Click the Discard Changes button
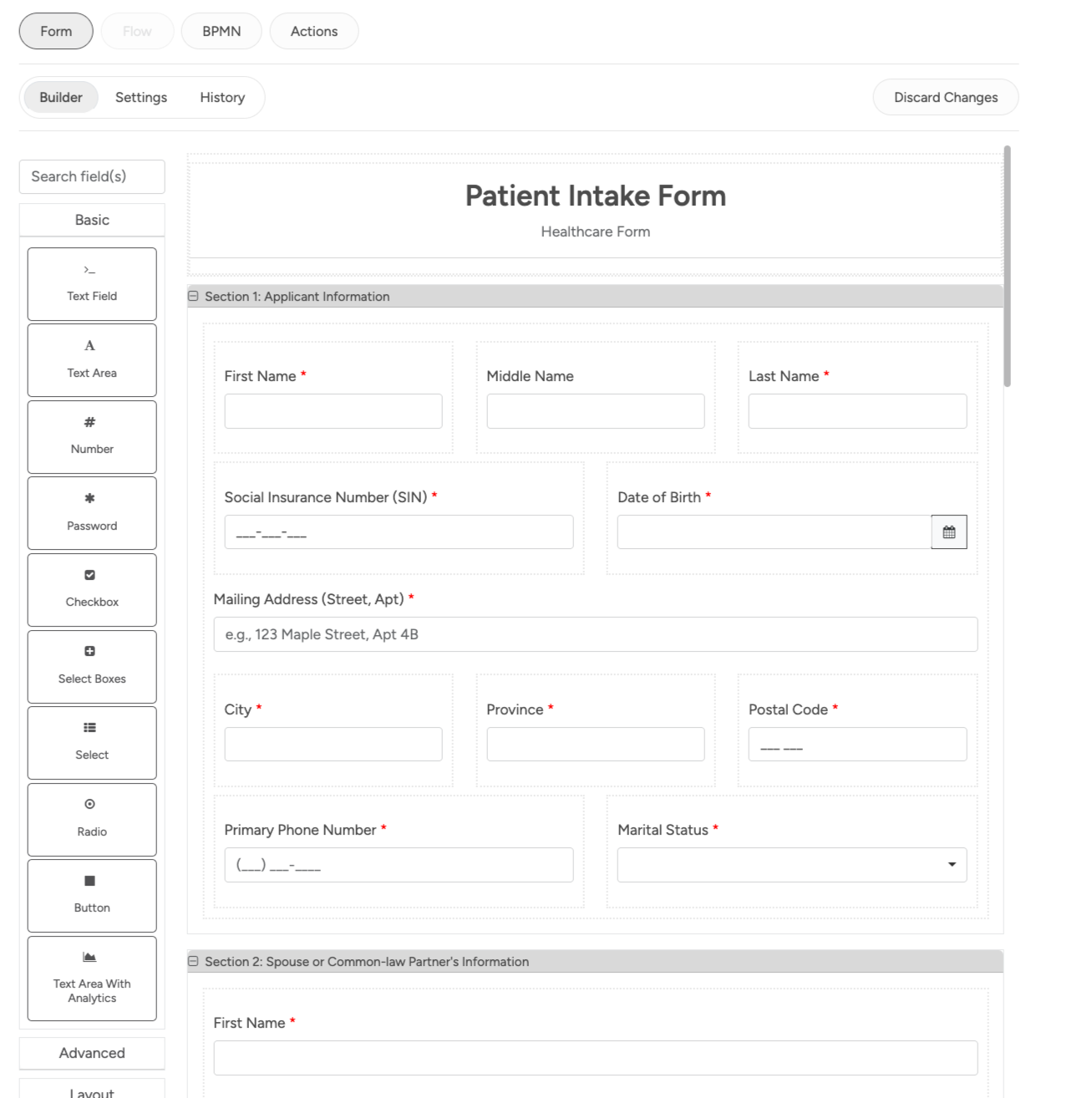 coord(945,98)
